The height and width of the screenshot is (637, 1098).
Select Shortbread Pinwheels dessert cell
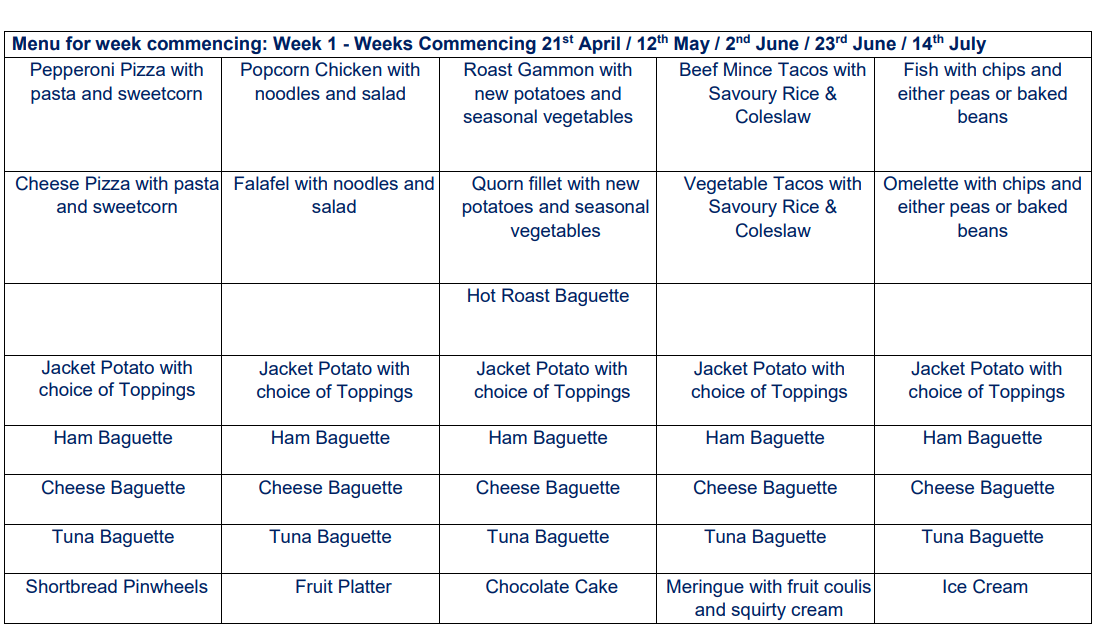113,598
